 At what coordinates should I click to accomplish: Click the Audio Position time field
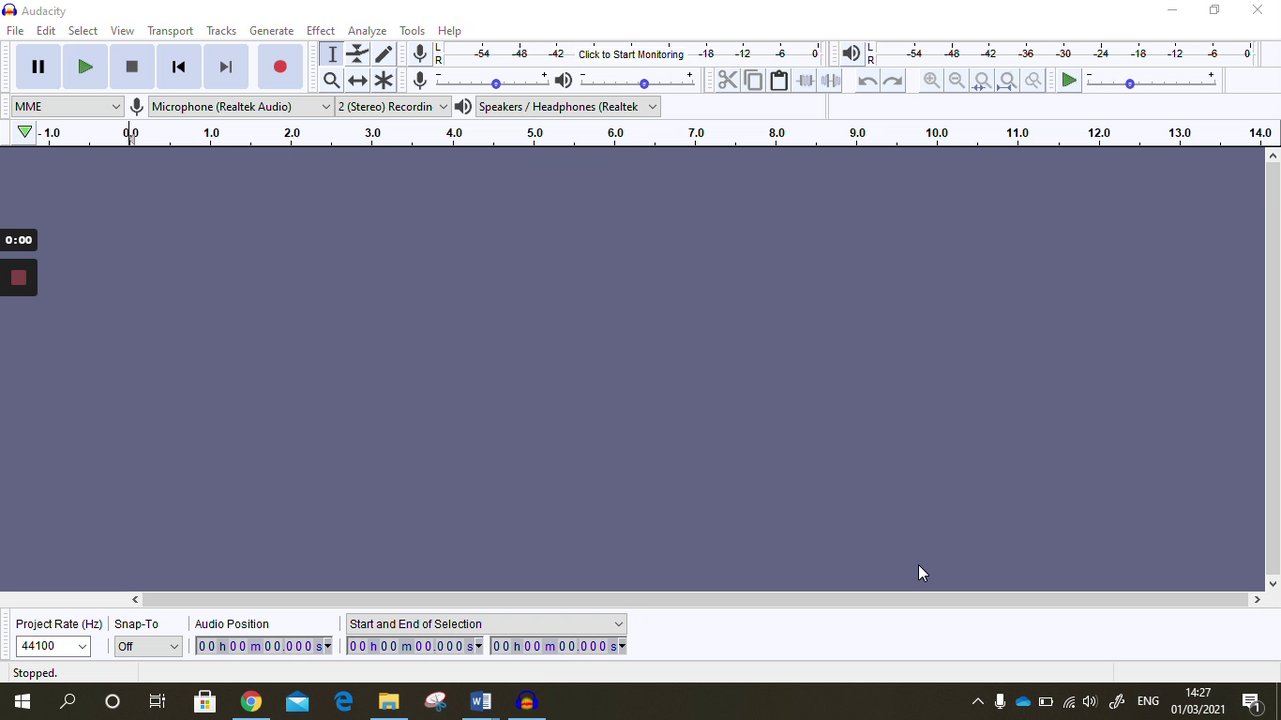coord(264,646)
